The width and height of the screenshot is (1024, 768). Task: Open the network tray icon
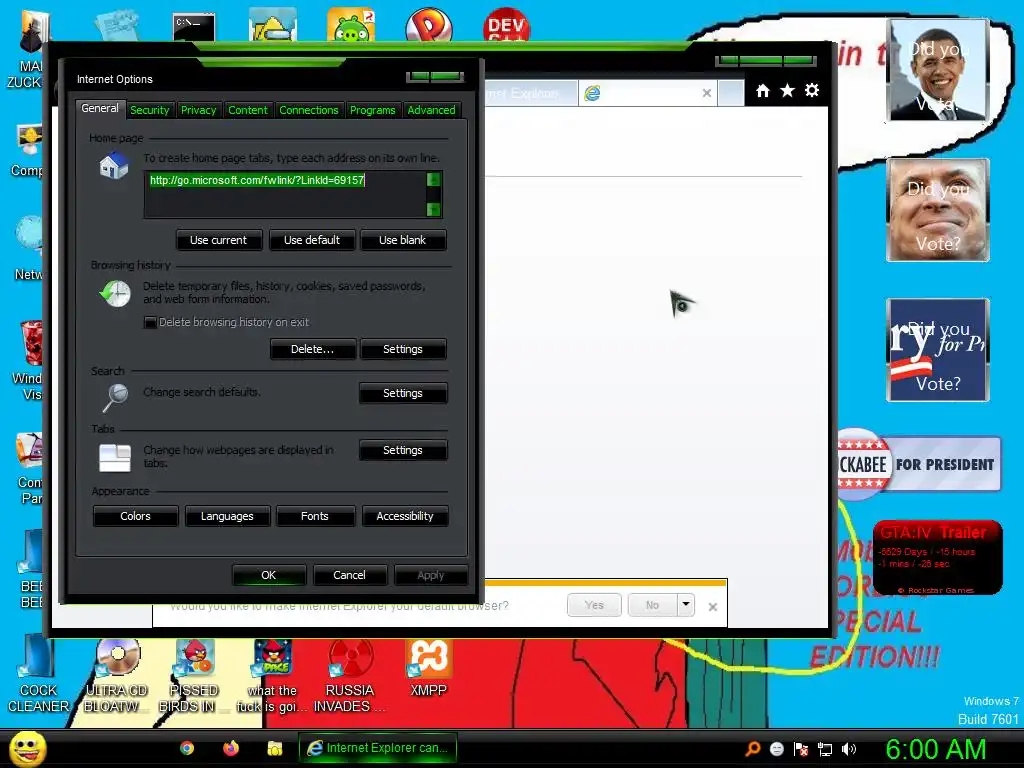[x=825, y=749]
